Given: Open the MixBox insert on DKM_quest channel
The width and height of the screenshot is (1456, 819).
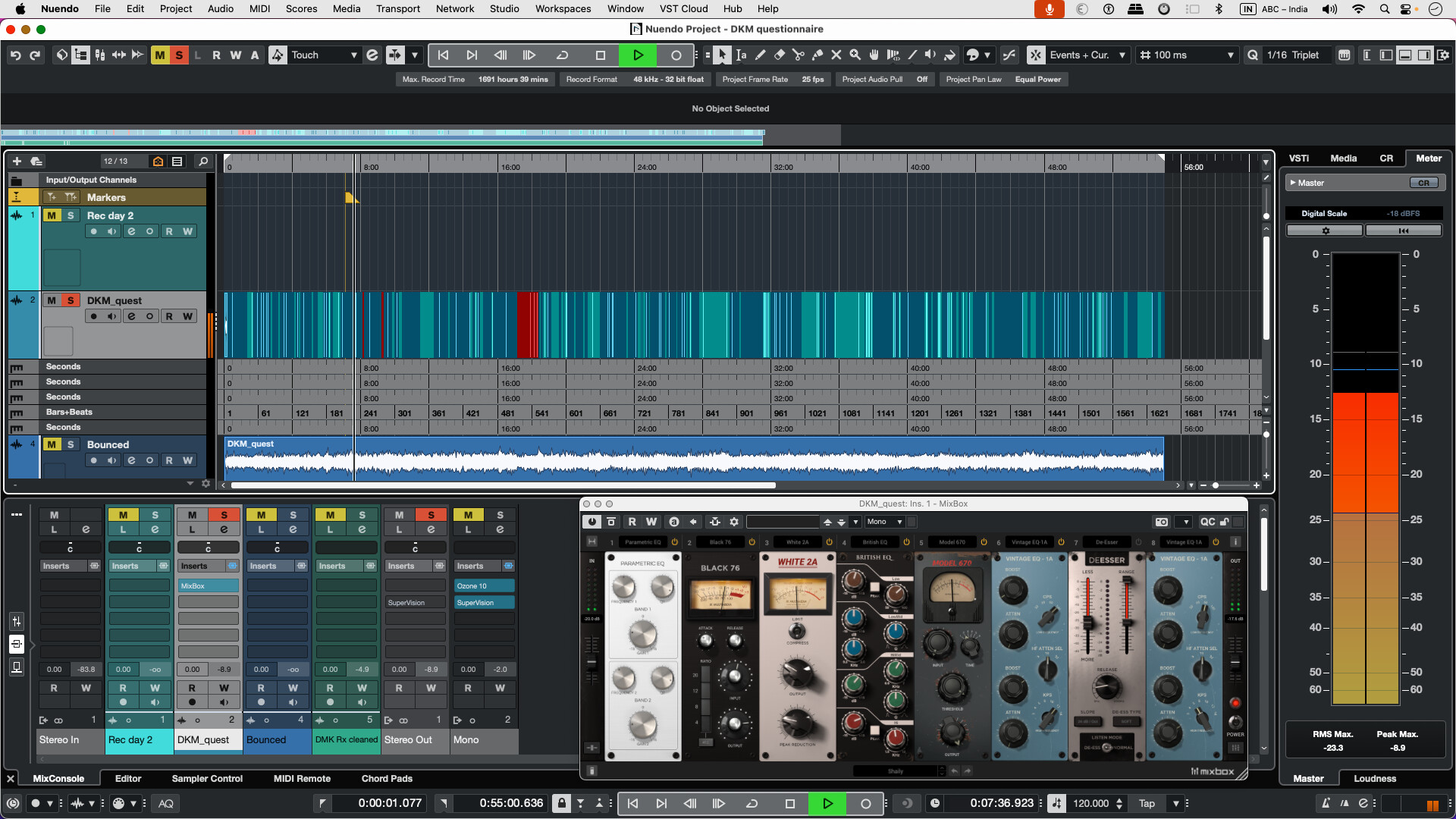Looking at the screenshot, I should pyautogui.click(x=208, y=585).
